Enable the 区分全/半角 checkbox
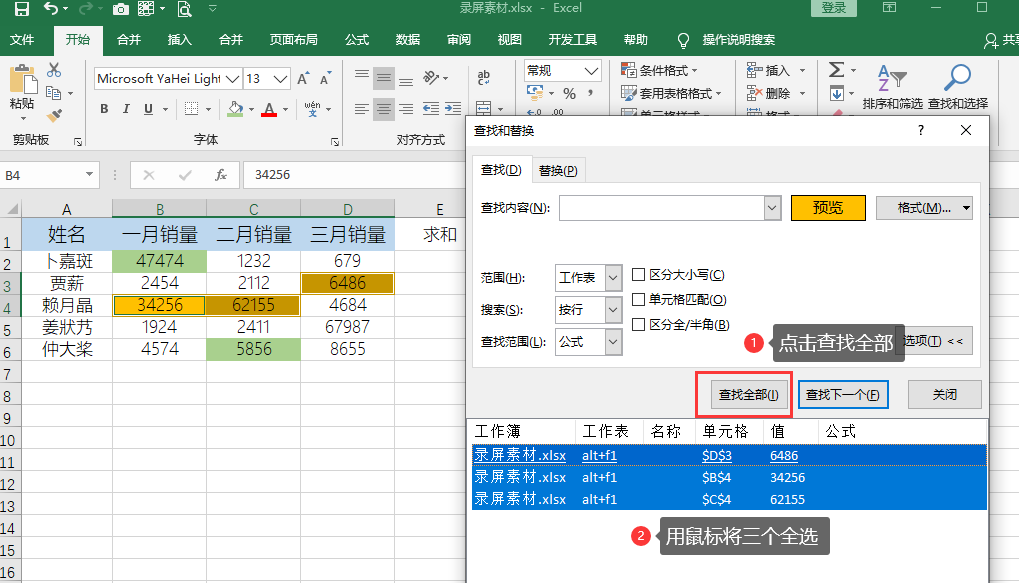Viewport: 1019px width, 583px height. point(639,324)
